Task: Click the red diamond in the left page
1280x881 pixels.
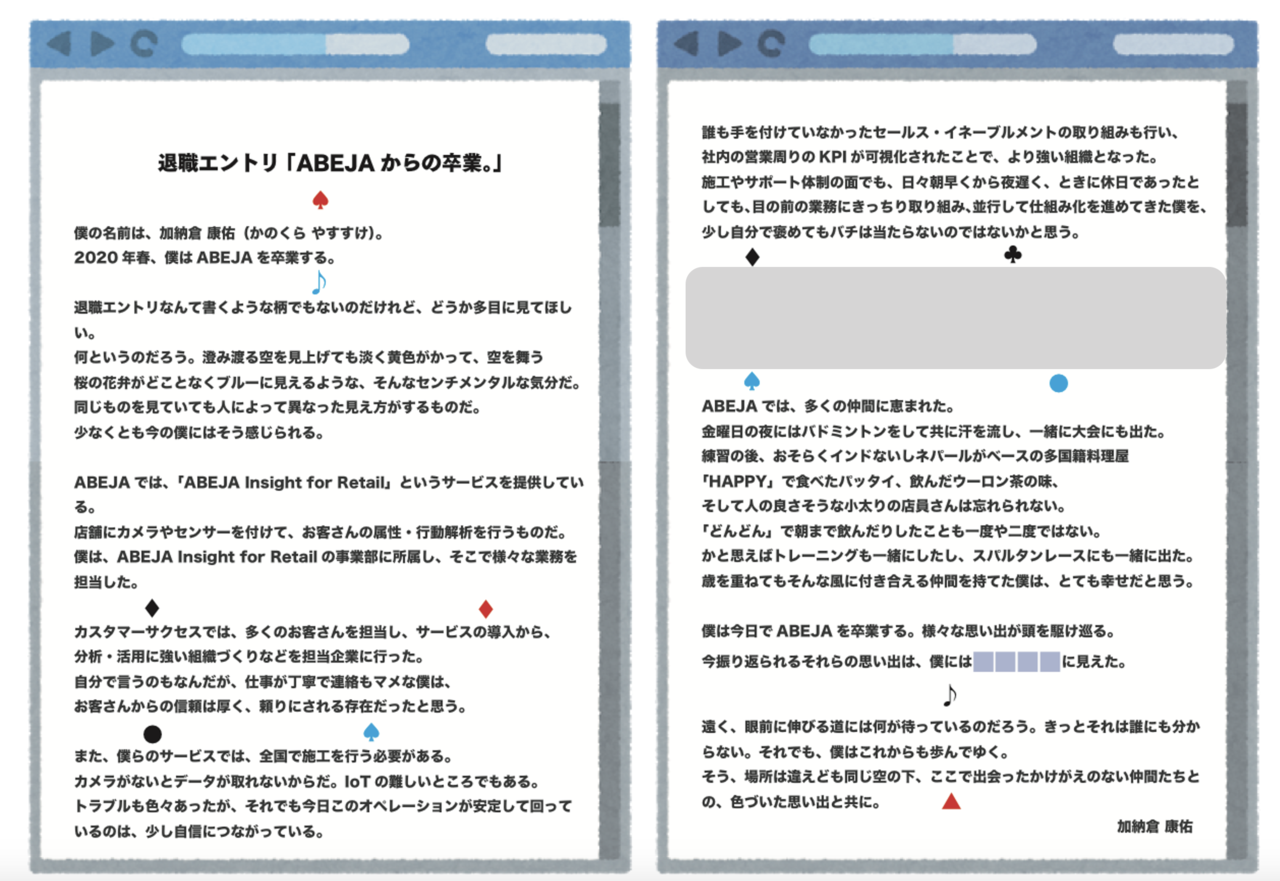Action: pos(486,608)
